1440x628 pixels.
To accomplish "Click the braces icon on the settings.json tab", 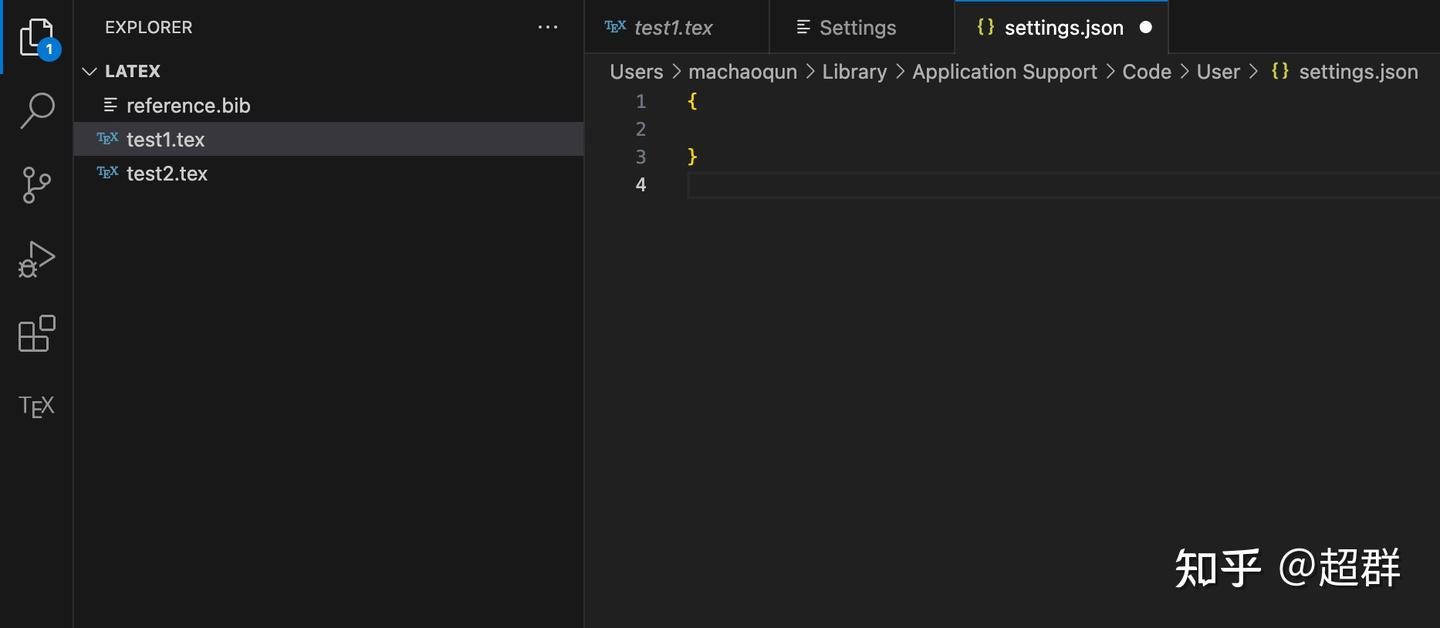I will (x=985, y=27).
